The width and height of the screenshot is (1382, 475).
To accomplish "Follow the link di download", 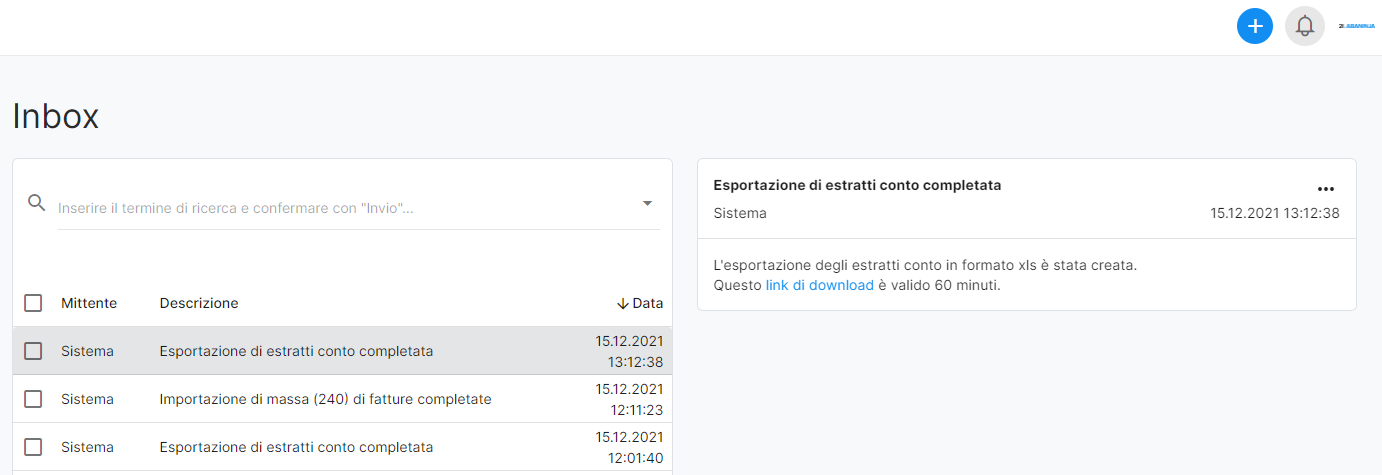I will [x=820, y=285].
